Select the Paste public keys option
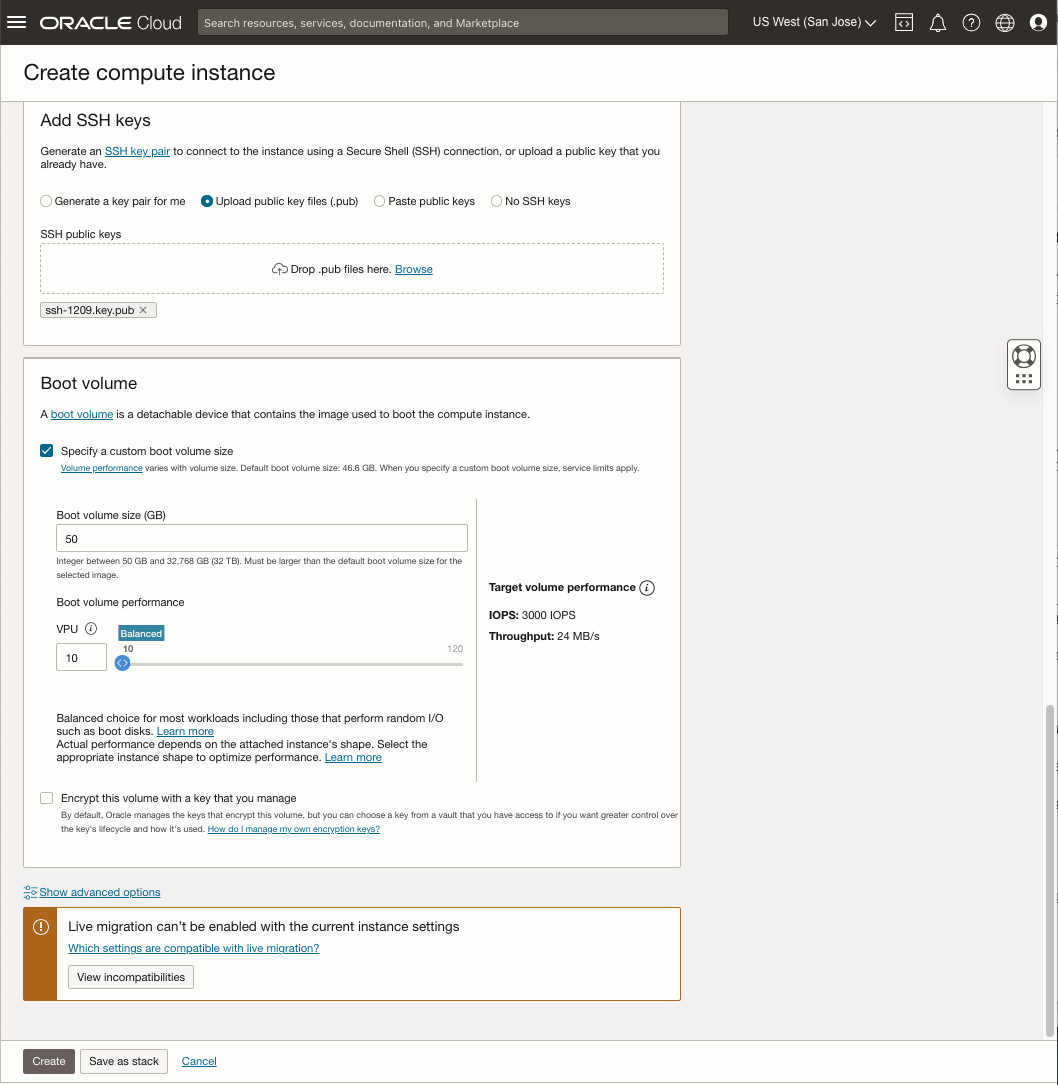 [379, 201]
